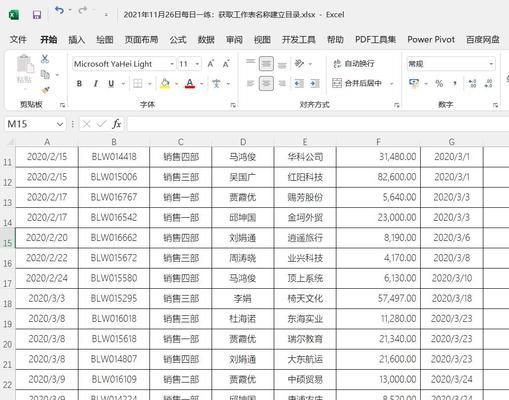Viewport: 509px width, 400px height.
Task: Open the Microsoft YaHei Light font dropdown
Action: click(172, 64)
